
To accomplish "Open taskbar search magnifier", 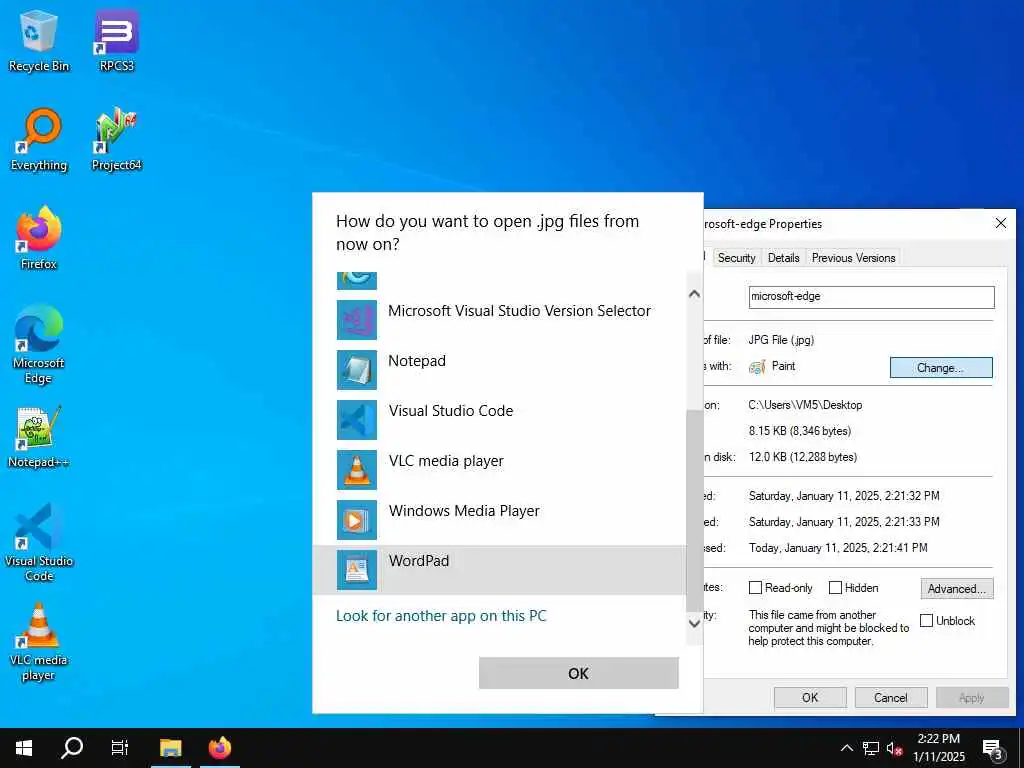I will click(x=72, y=748).
